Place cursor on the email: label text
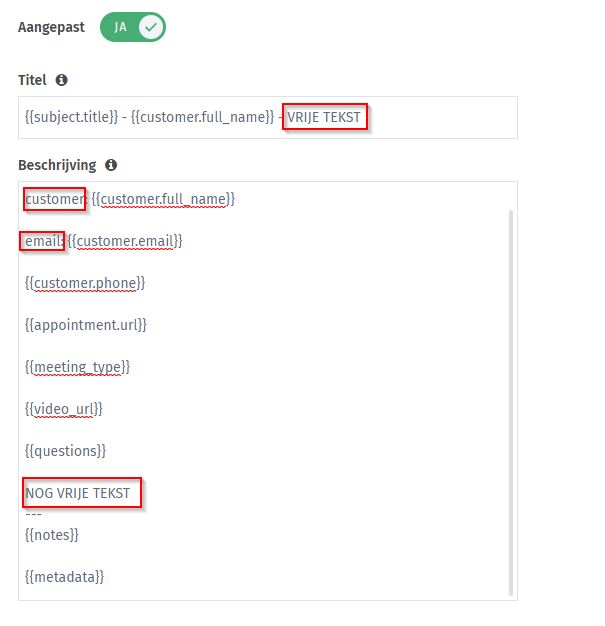 point(44,241)
